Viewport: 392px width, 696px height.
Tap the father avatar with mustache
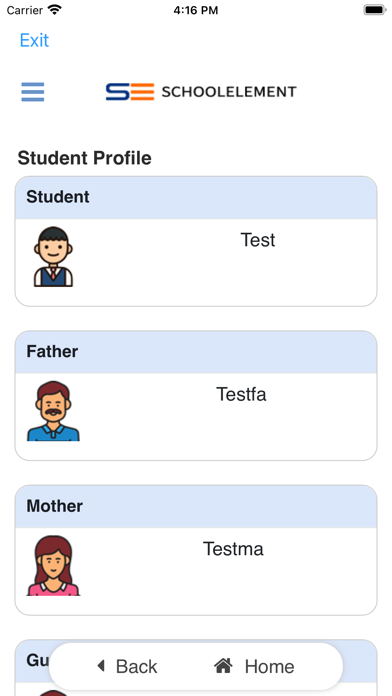pos(53,411)
